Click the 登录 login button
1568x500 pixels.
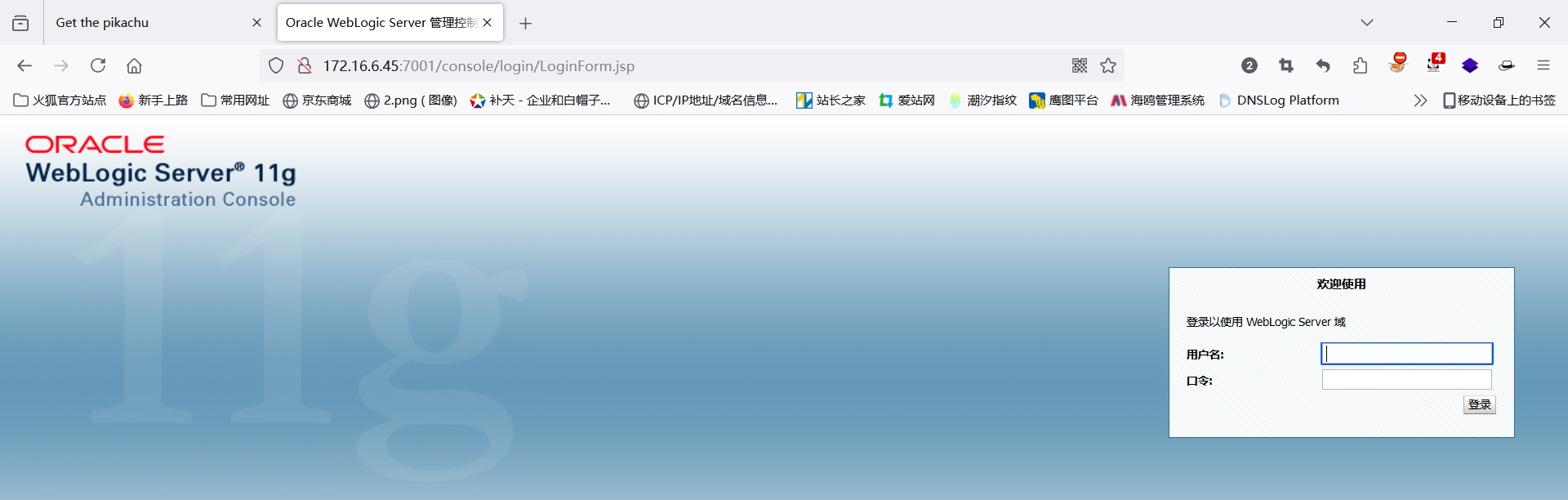click(1479, 404)
